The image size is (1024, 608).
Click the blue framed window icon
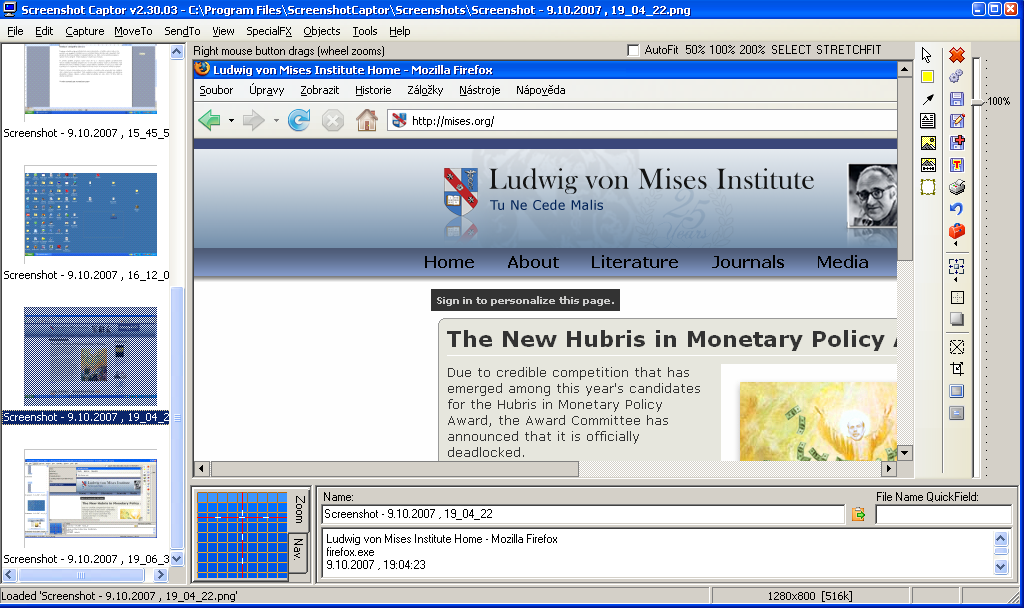pyautogui.click(x=957, y=391)
